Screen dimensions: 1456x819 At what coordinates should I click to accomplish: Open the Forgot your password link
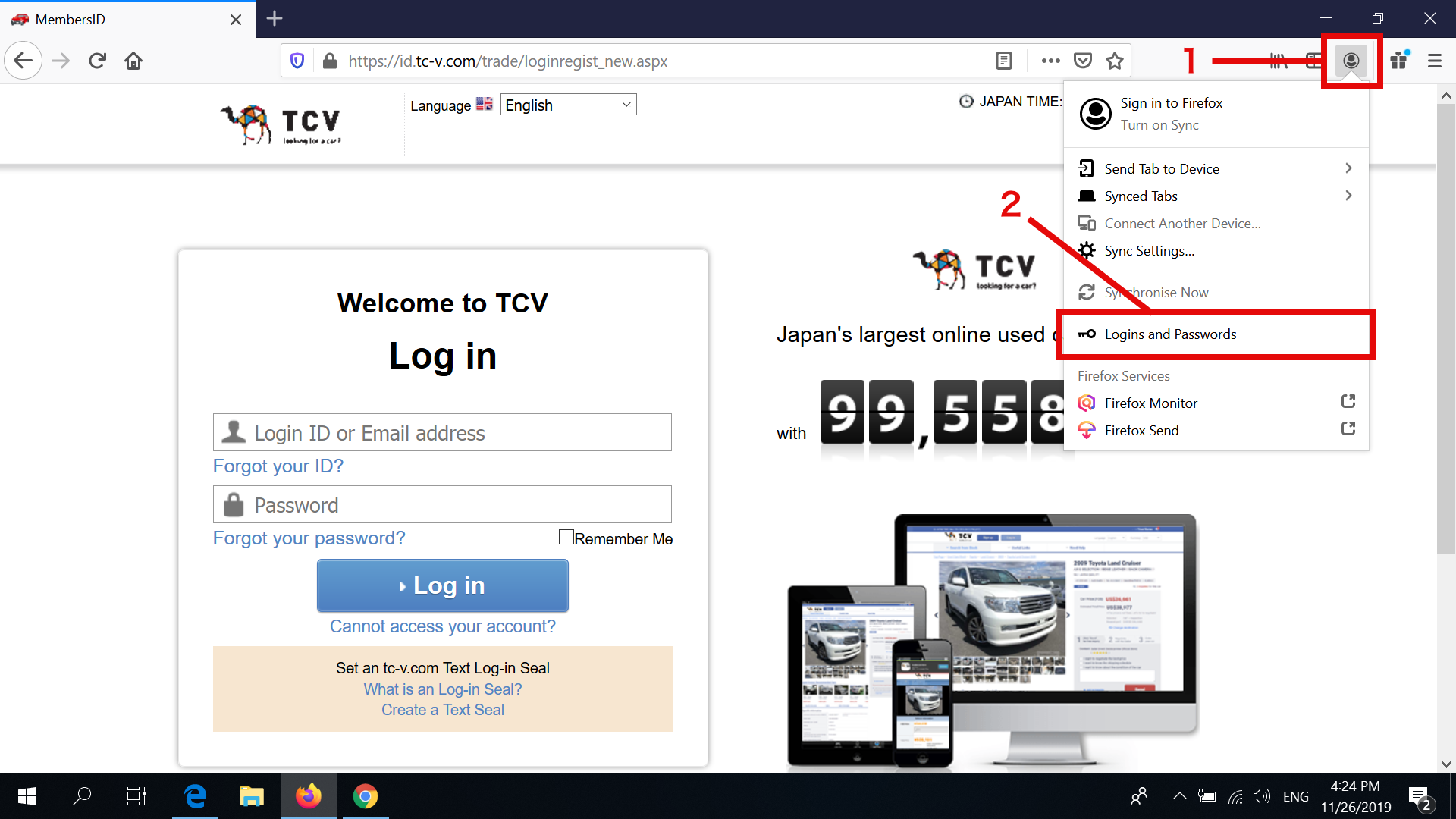pyautogui.click(x=309, y=538)
